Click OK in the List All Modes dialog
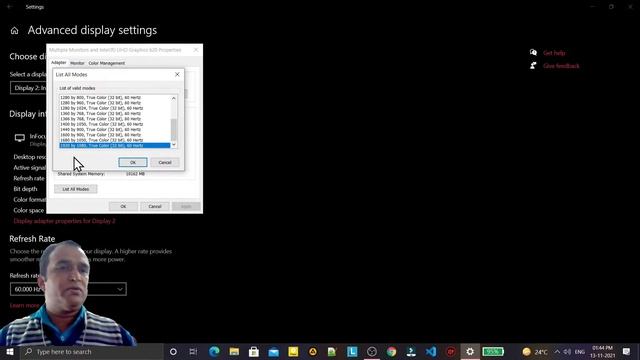 [133, 162]
